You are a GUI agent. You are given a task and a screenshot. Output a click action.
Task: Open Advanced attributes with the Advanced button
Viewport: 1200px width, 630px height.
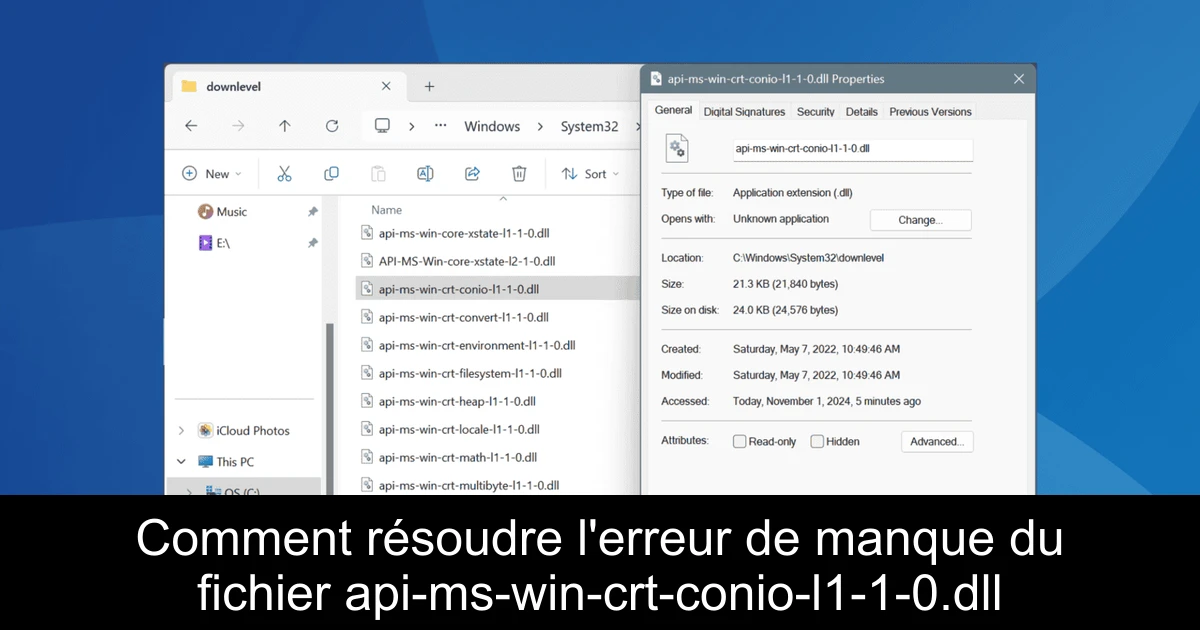click(937, 441)
